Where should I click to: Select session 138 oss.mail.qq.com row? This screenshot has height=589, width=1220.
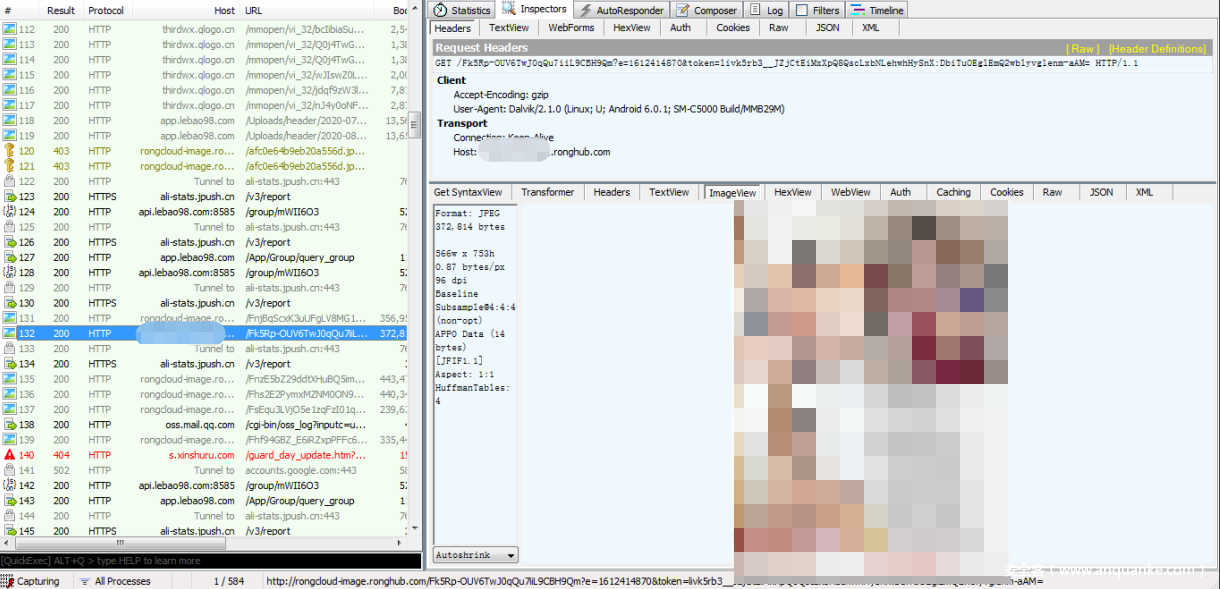tap(205, 425)
